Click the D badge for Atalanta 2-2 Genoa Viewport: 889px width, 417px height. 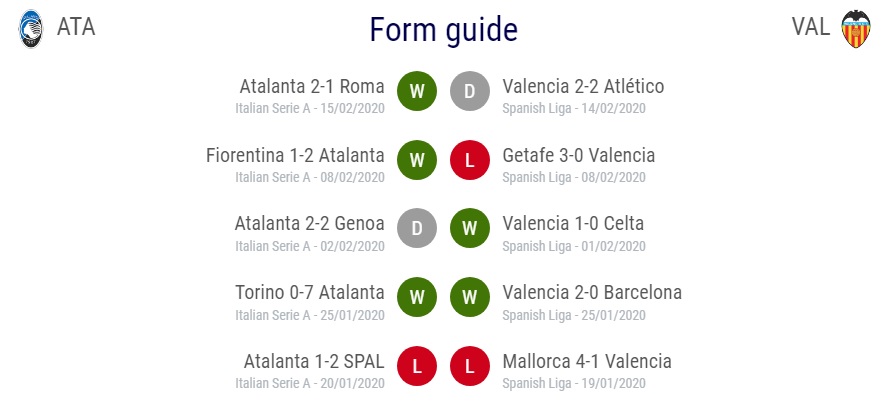click(417, 228)
